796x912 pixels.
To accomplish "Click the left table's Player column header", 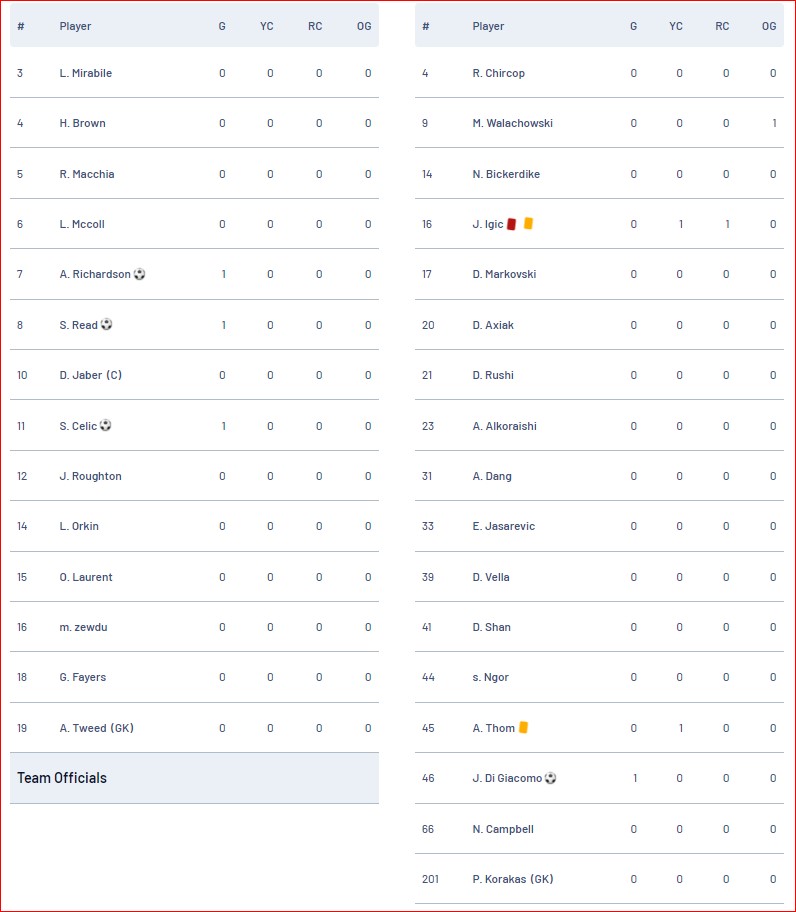I will 75,26.
